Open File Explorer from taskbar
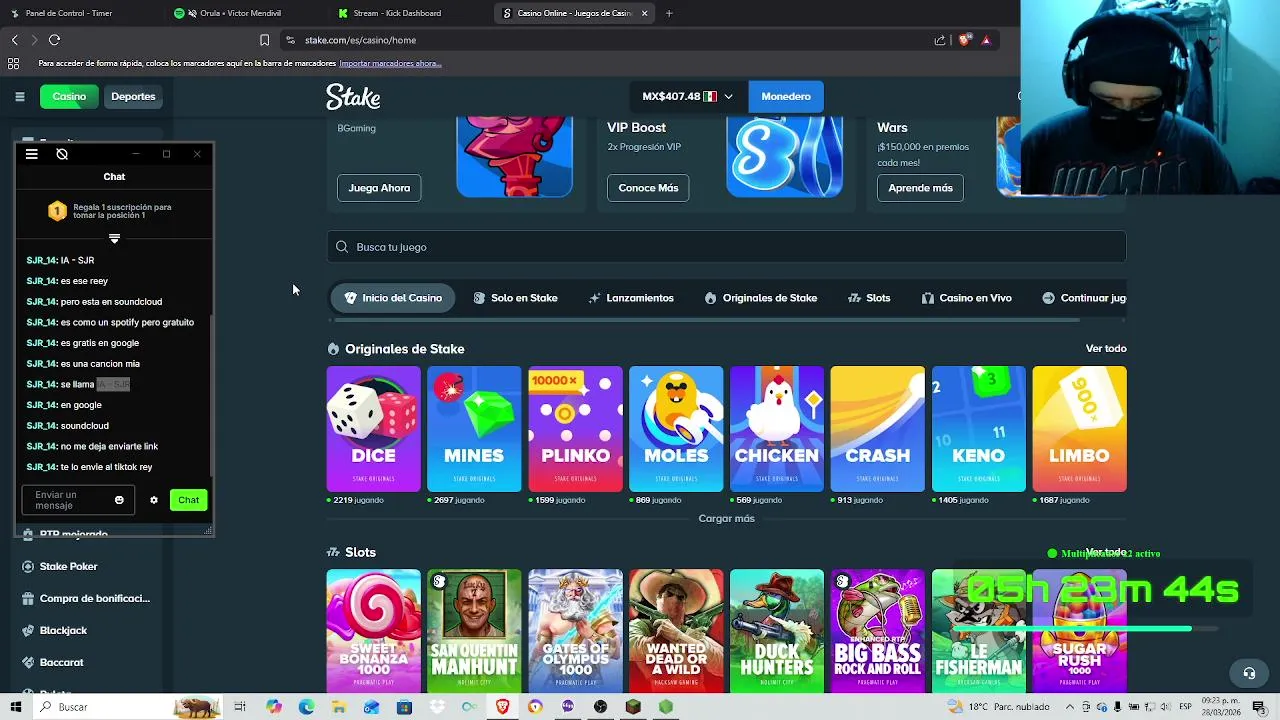The height and width of the screenshot is (720, 1280). pyautogui.click(x=339, y=707)
